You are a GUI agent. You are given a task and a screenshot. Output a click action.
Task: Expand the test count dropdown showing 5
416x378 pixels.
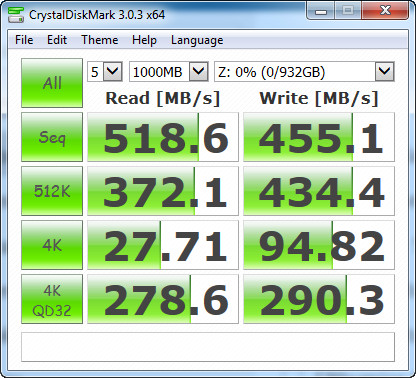(105, 71)
